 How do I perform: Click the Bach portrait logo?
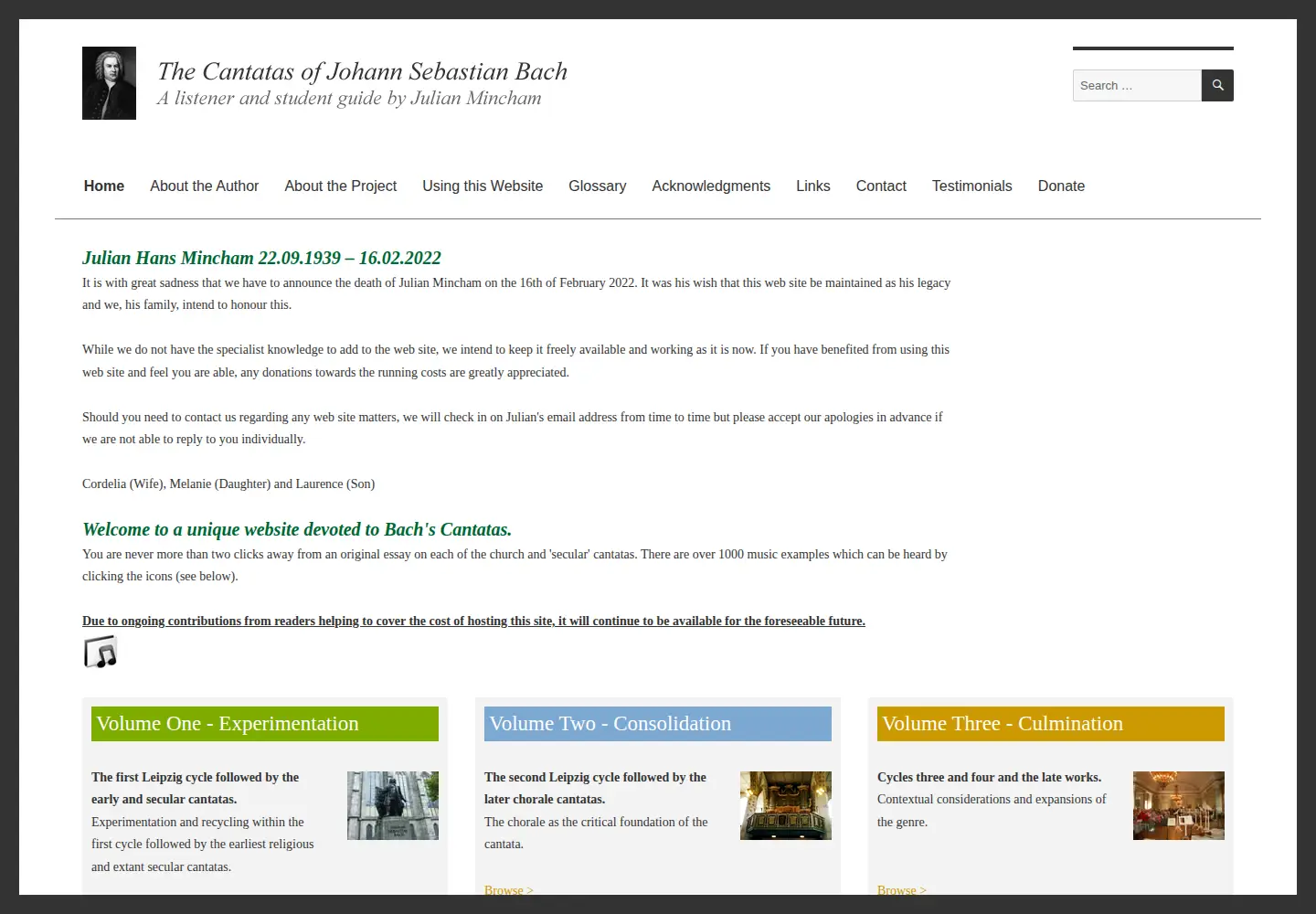109,83
